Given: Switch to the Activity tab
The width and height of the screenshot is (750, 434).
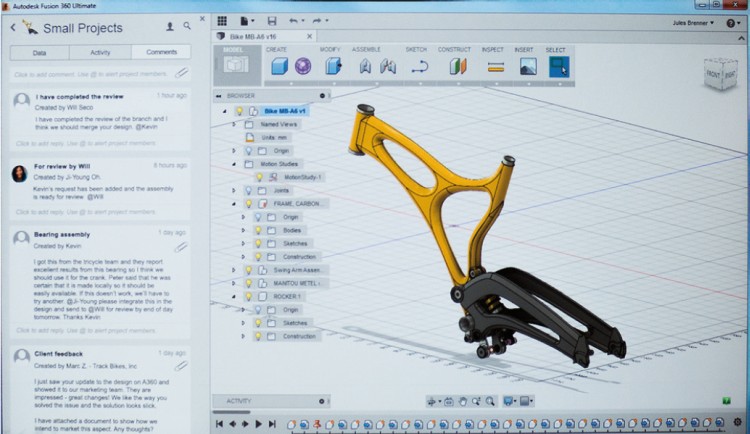Looking at the screenshot, I should pos(100,52).
